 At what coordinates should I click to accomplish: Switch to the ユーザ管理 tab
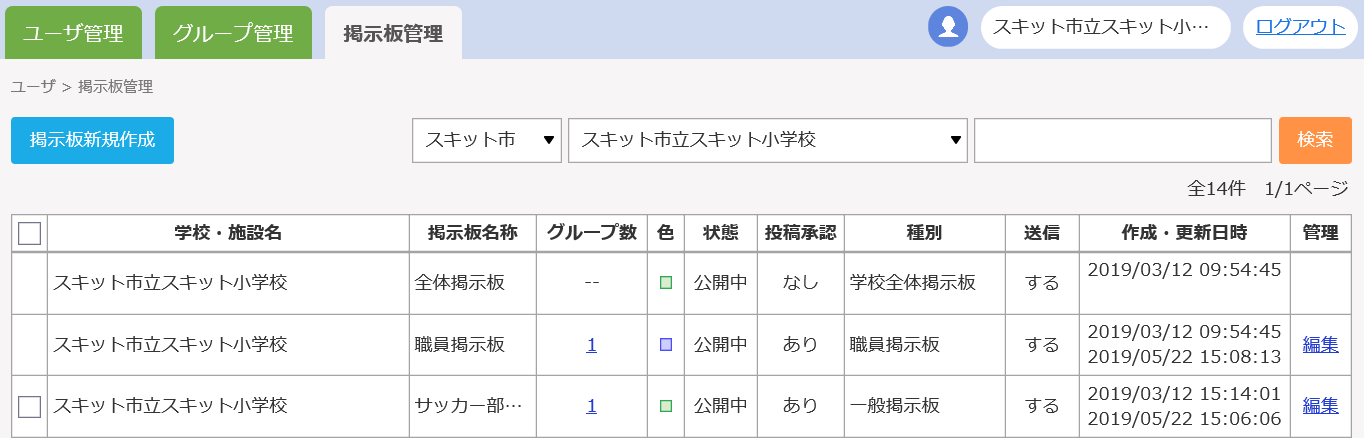[x=73, y=33]
